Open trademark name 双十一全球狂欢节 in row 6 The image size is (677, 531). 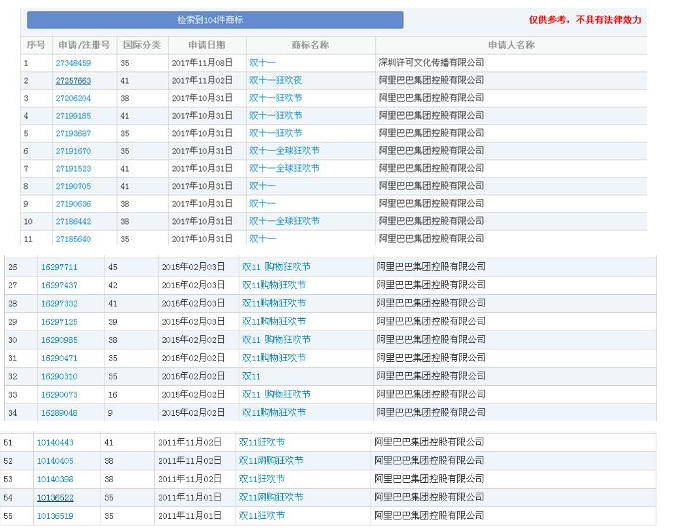coord(284,151)
